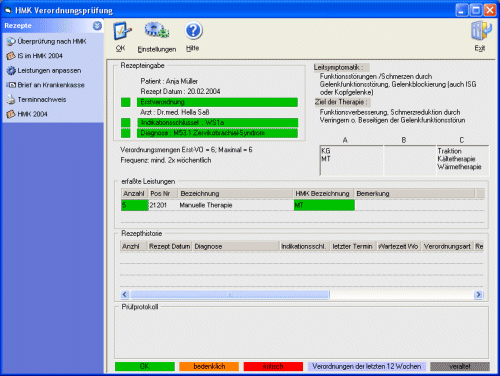Click the gray veraltet legend swatch

(x=460, y=366)
